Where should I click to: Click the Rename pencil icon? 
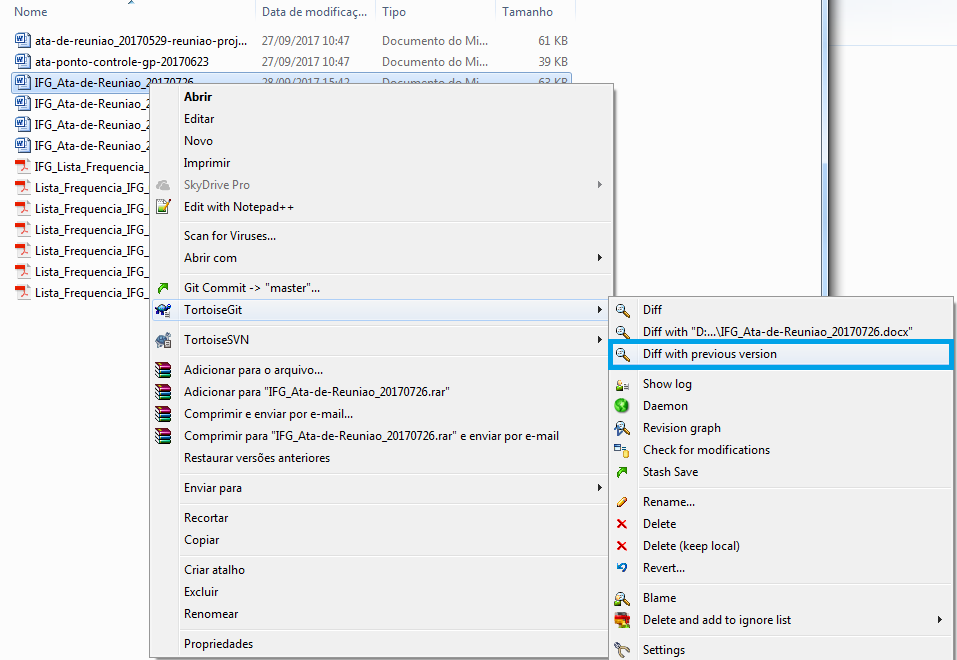622,502
